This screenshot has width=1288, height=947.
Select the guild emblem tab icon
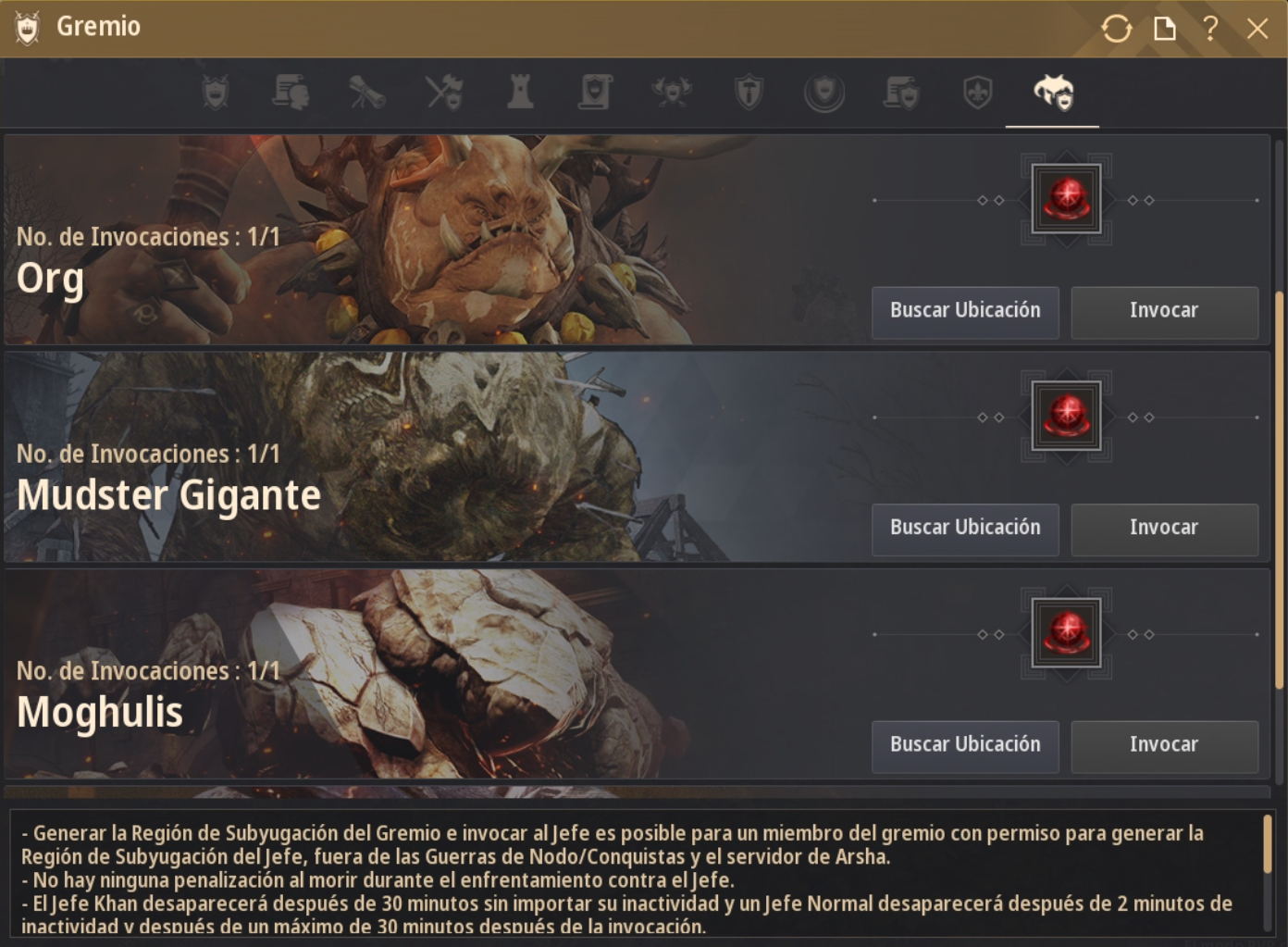216,93
